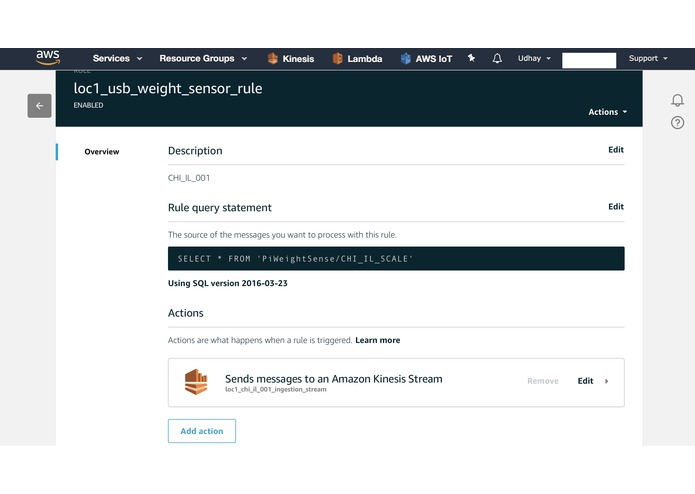The height and width of the screenshot is (494, 695).
Task: Open the Kinesis service shortcut
Action: (x=291, y=58)
